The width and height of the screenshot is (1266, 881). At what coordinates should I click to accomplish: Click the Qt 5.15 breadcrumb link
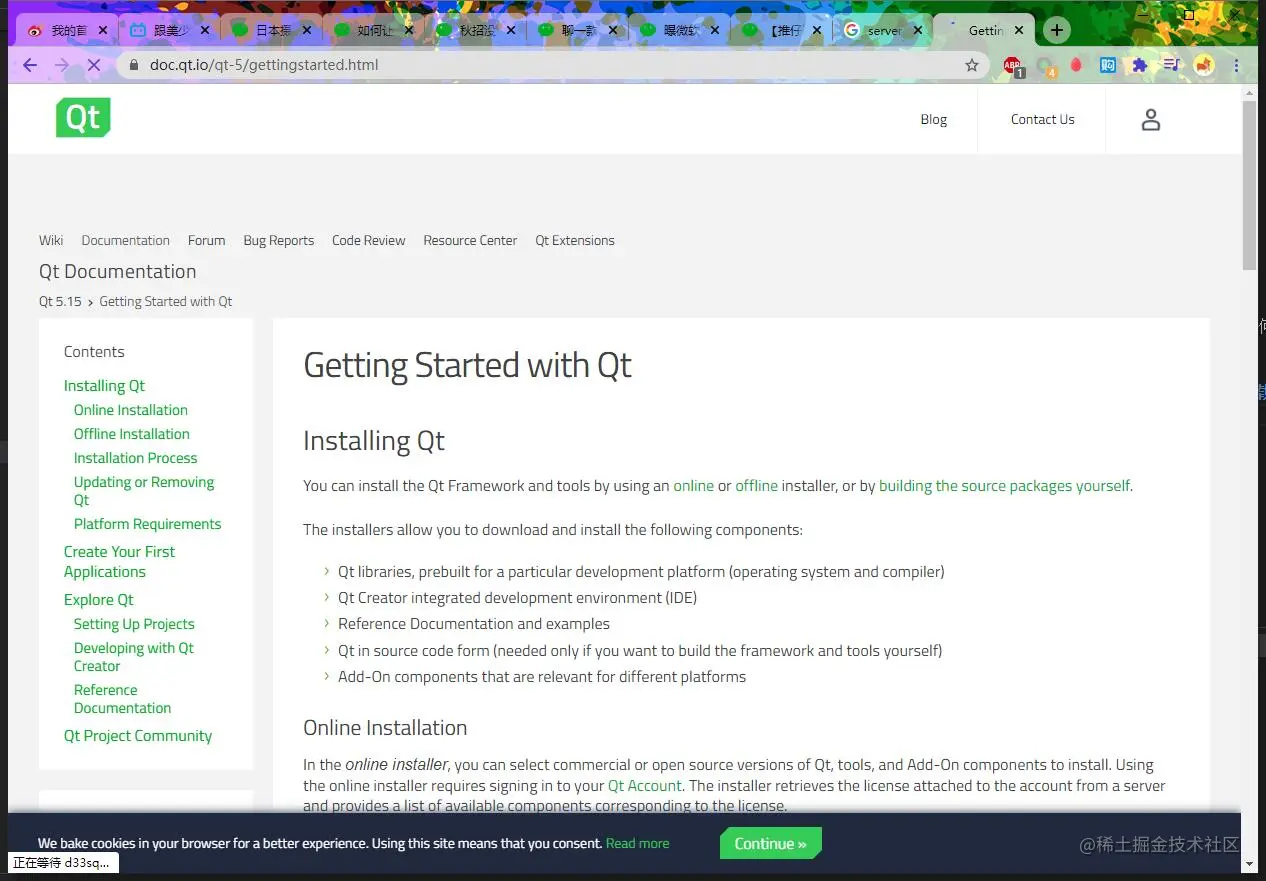pyautogui.click(x=60, y=301)
